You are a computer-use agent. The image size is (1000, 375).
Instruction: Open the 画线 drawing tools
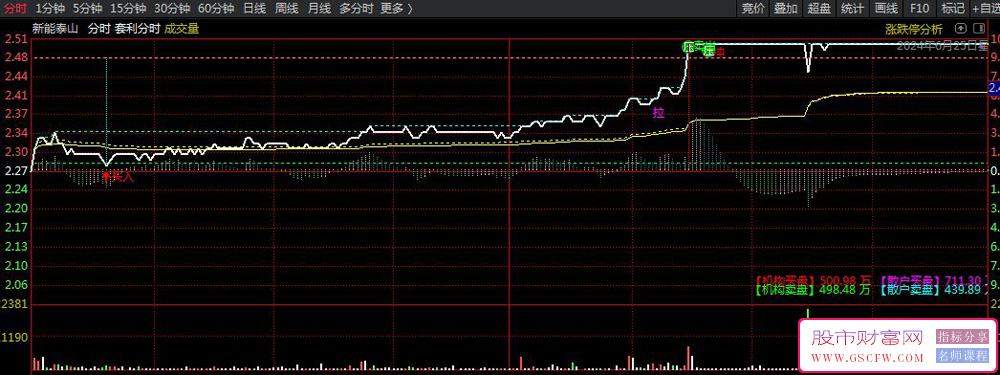[886, 8]
